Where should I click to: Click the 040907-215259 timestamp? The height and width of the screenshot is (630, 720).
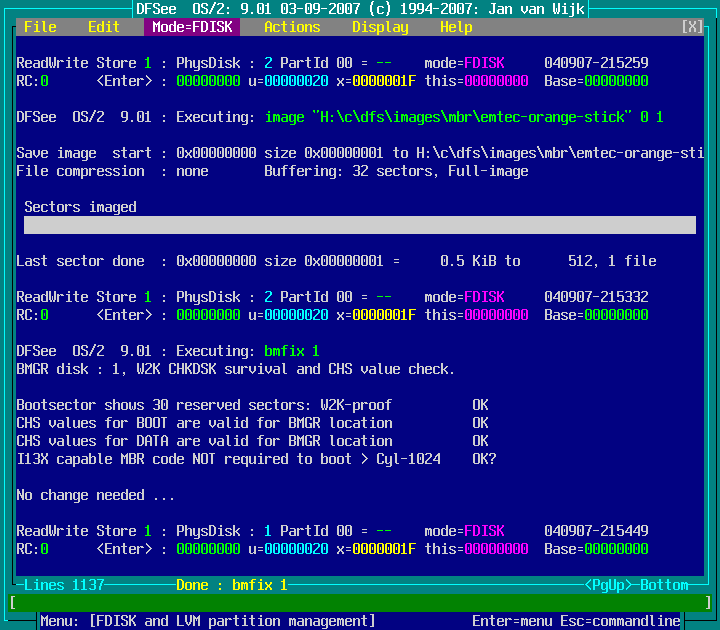pyautogui.click(x=596, y=63)
